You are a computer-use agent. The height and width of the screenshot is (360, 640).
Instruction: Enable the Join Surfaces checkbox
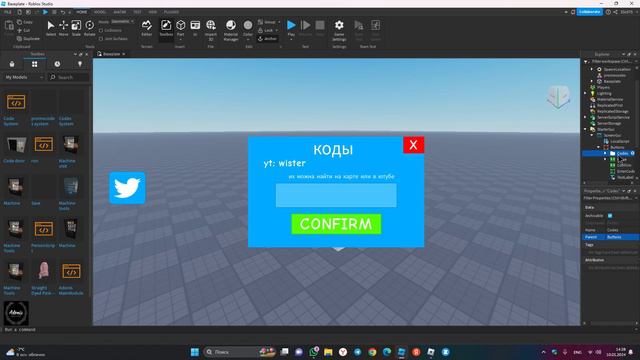(101, 39)
